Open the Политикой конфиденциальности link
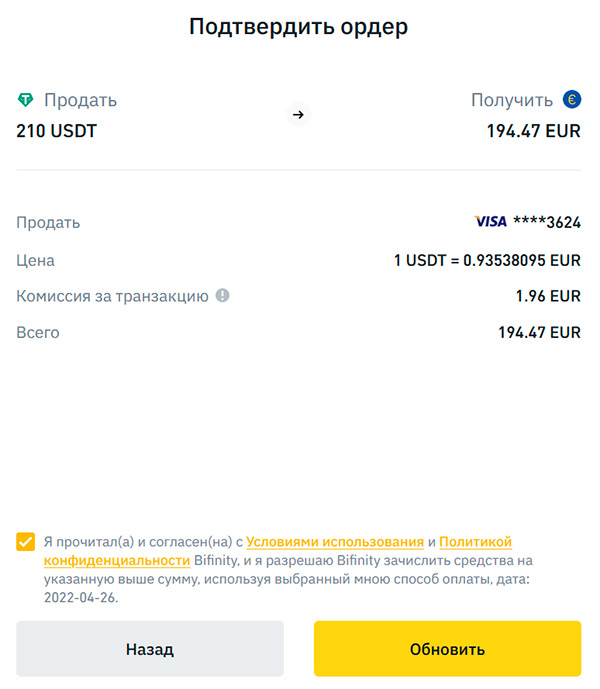 [x=475, y=542]
